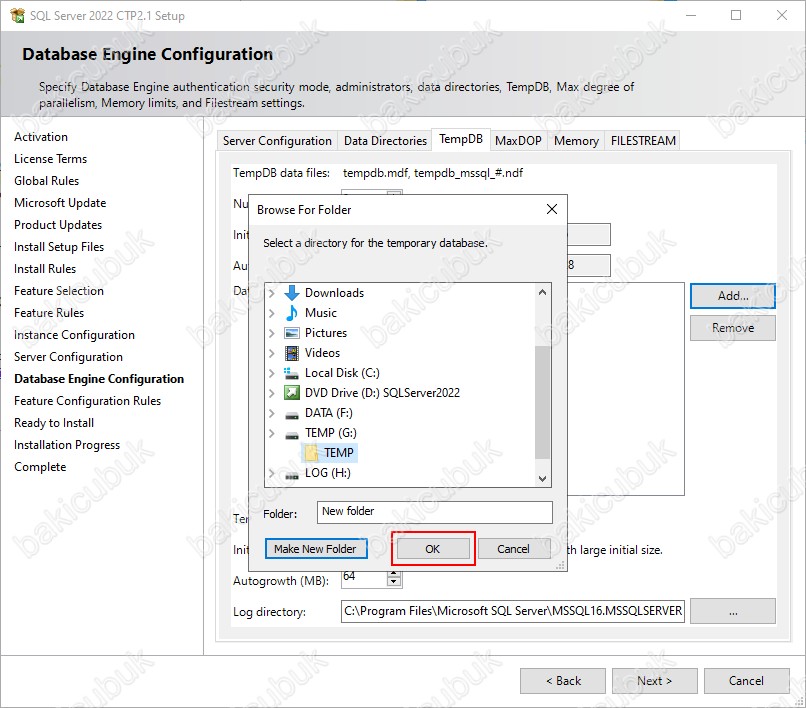The height and width of the screenshot is (708, 806).
Task: Click the folder tree scroll-up arrow
Action: pos(542,293)
